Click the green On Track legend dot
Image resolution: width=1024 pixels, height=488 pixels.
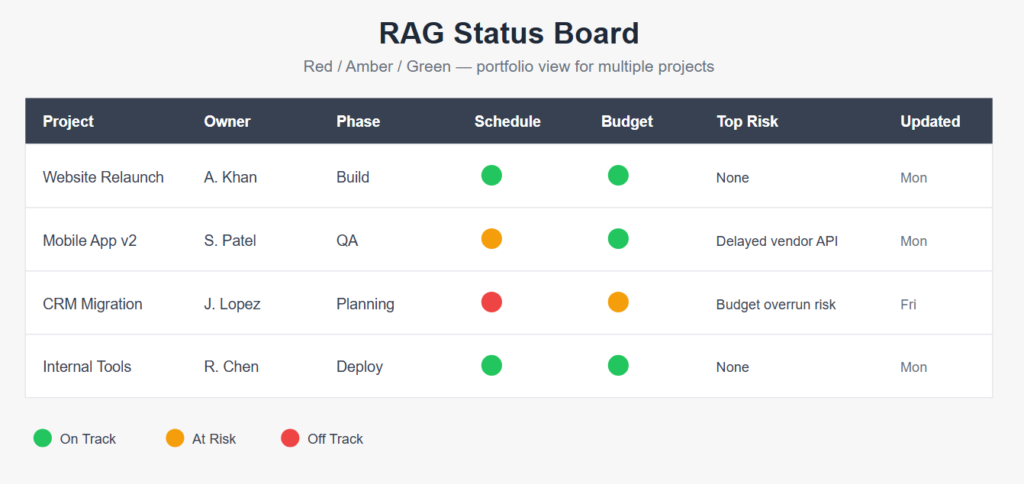click(42, 438)
